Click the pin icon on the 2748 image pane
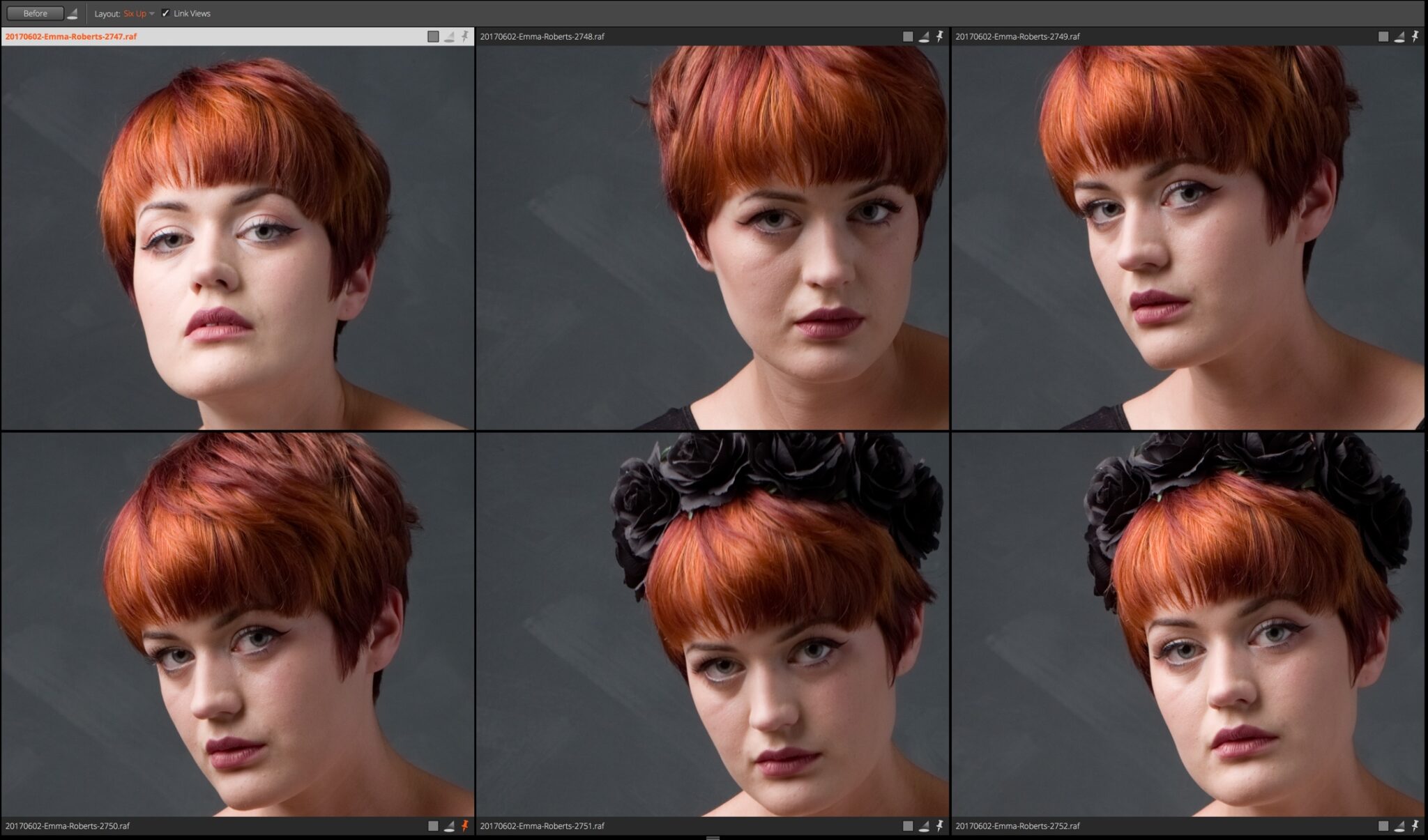The image size is (1428, 840). coord(941,36)
